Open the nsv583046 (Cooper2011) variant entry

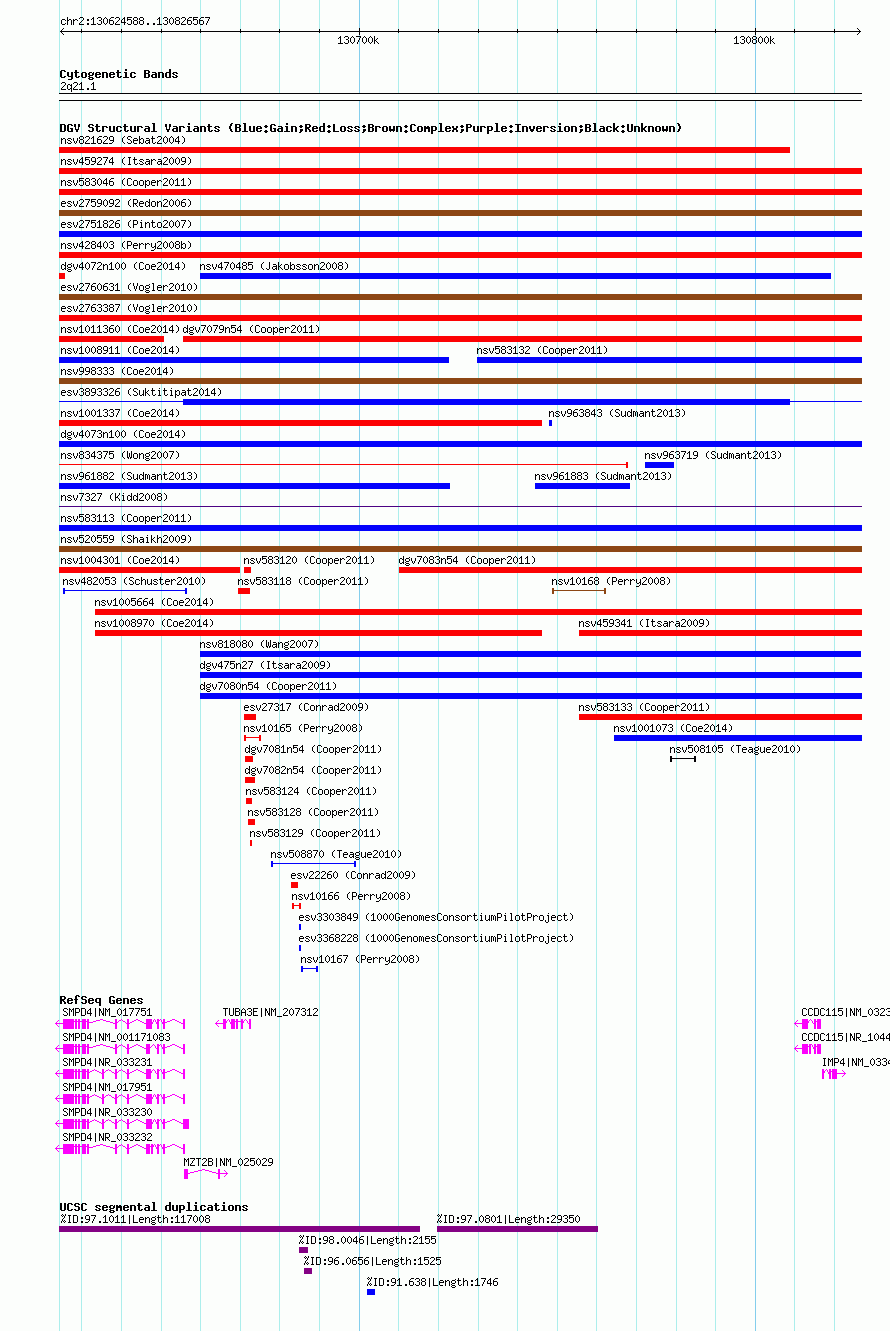click(125, 182)
